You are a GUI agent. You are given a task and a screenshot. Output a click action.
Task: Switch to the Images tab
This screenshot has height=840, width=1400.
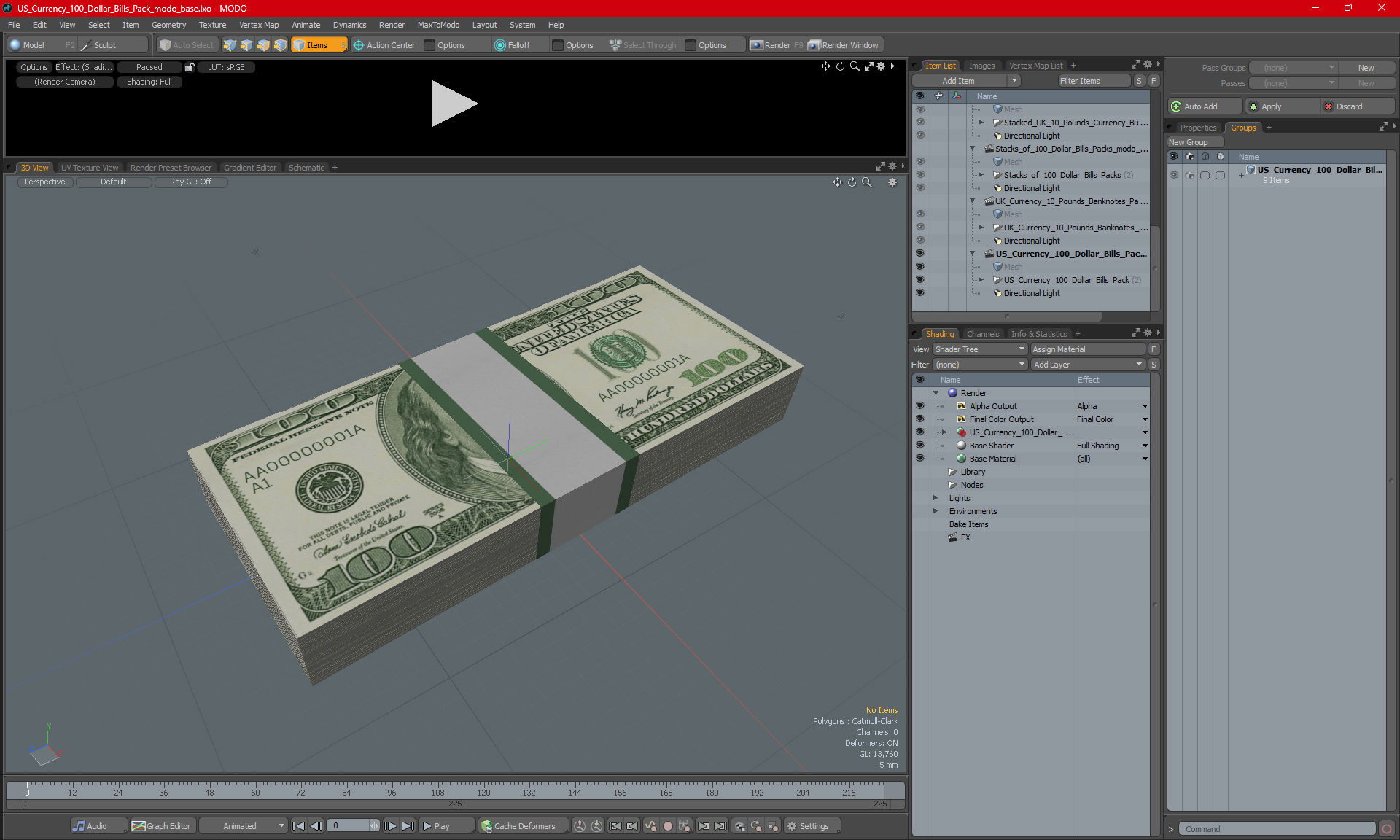pyautogui.click(x=981, y=66)
